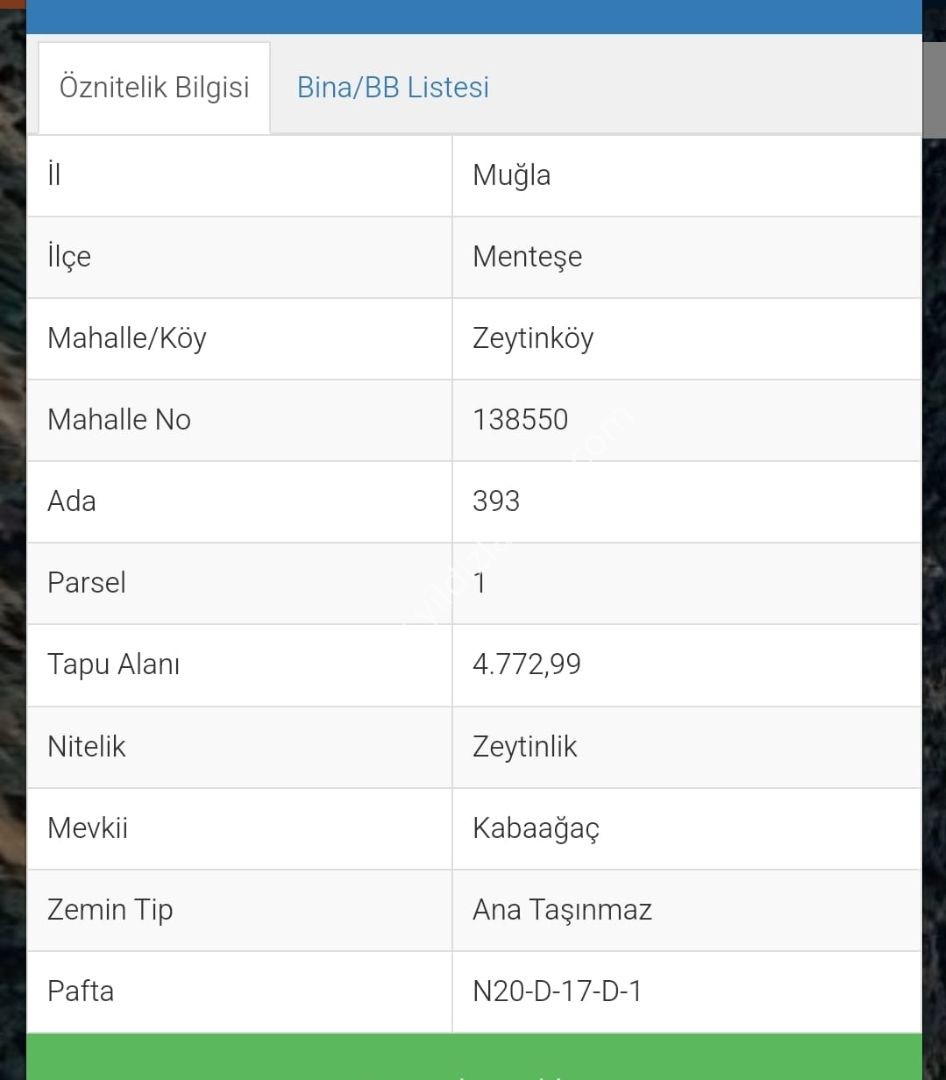This screenshot has height=1080, width=946.
Task: Click the Mahalle/Köy label cell
Action: (239, 339)
